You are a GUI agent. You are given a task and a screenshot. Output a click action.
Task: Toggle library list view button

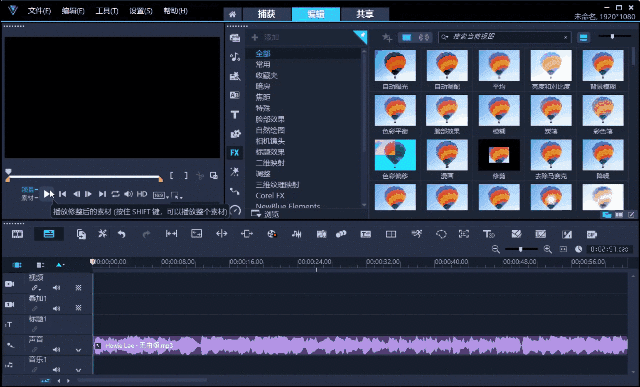pos(584,38)
